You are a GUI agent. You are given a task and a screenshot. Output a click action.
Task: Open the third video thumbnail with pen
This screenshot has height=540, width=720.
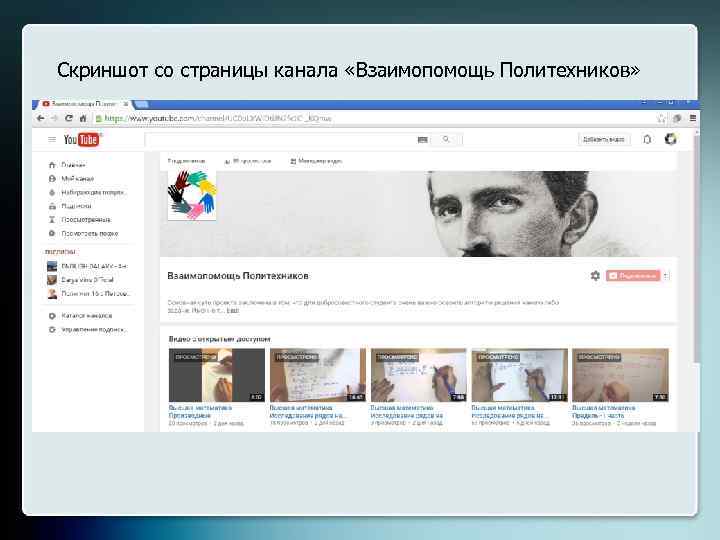418,375
